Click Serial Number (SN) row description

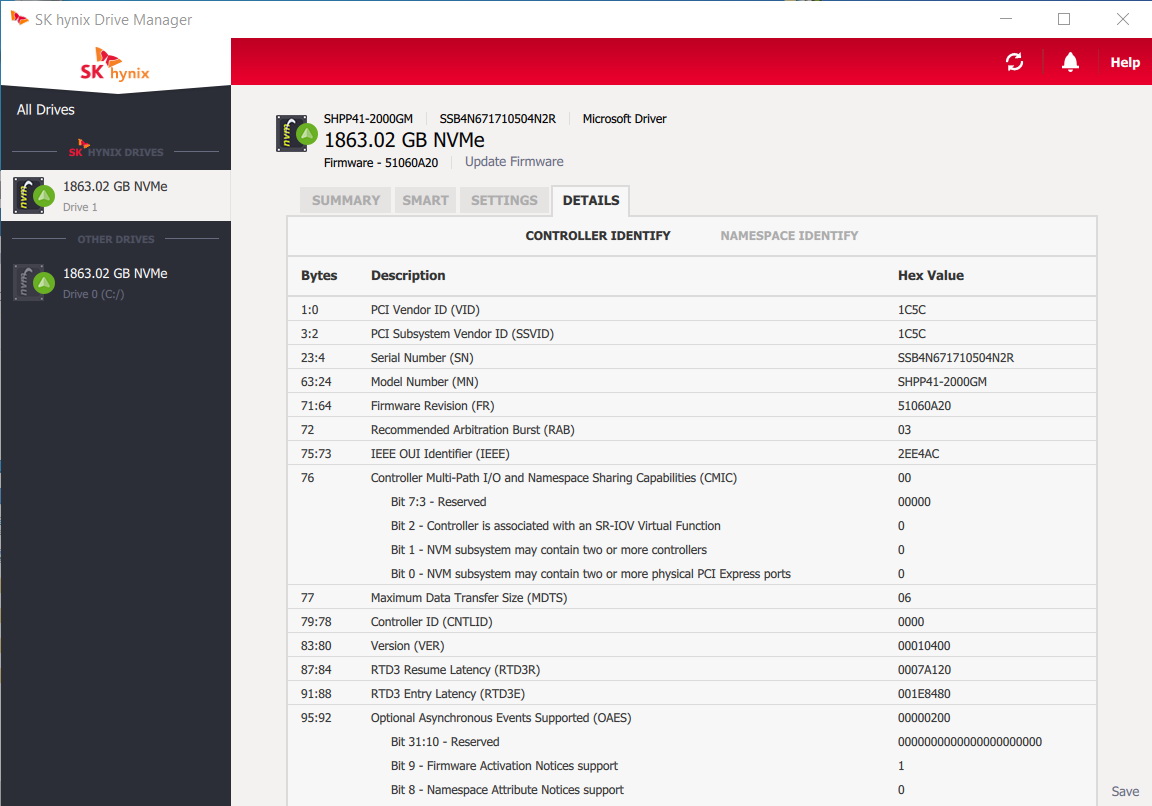422,358
